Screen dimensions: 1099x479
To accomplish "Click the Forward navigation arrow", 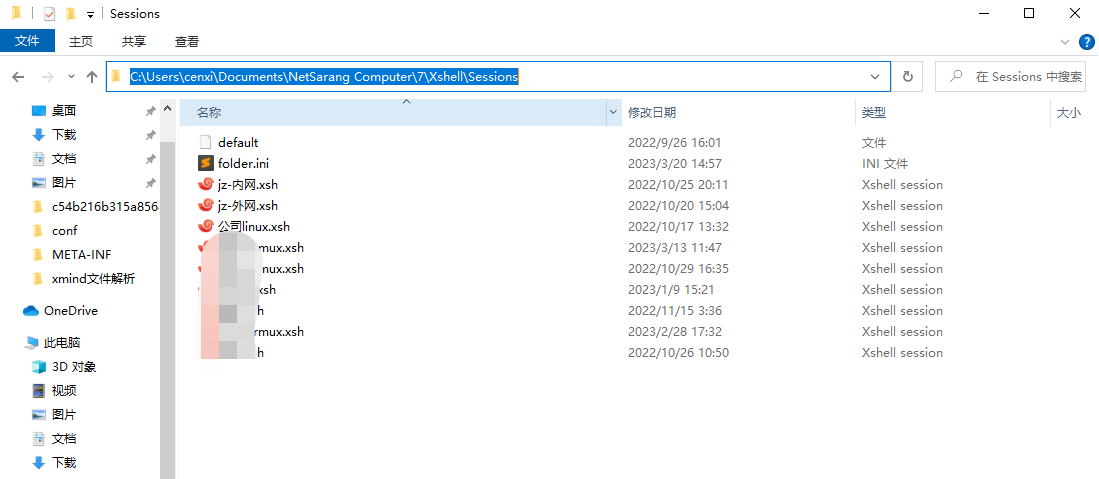I will [x=47, y=77].
